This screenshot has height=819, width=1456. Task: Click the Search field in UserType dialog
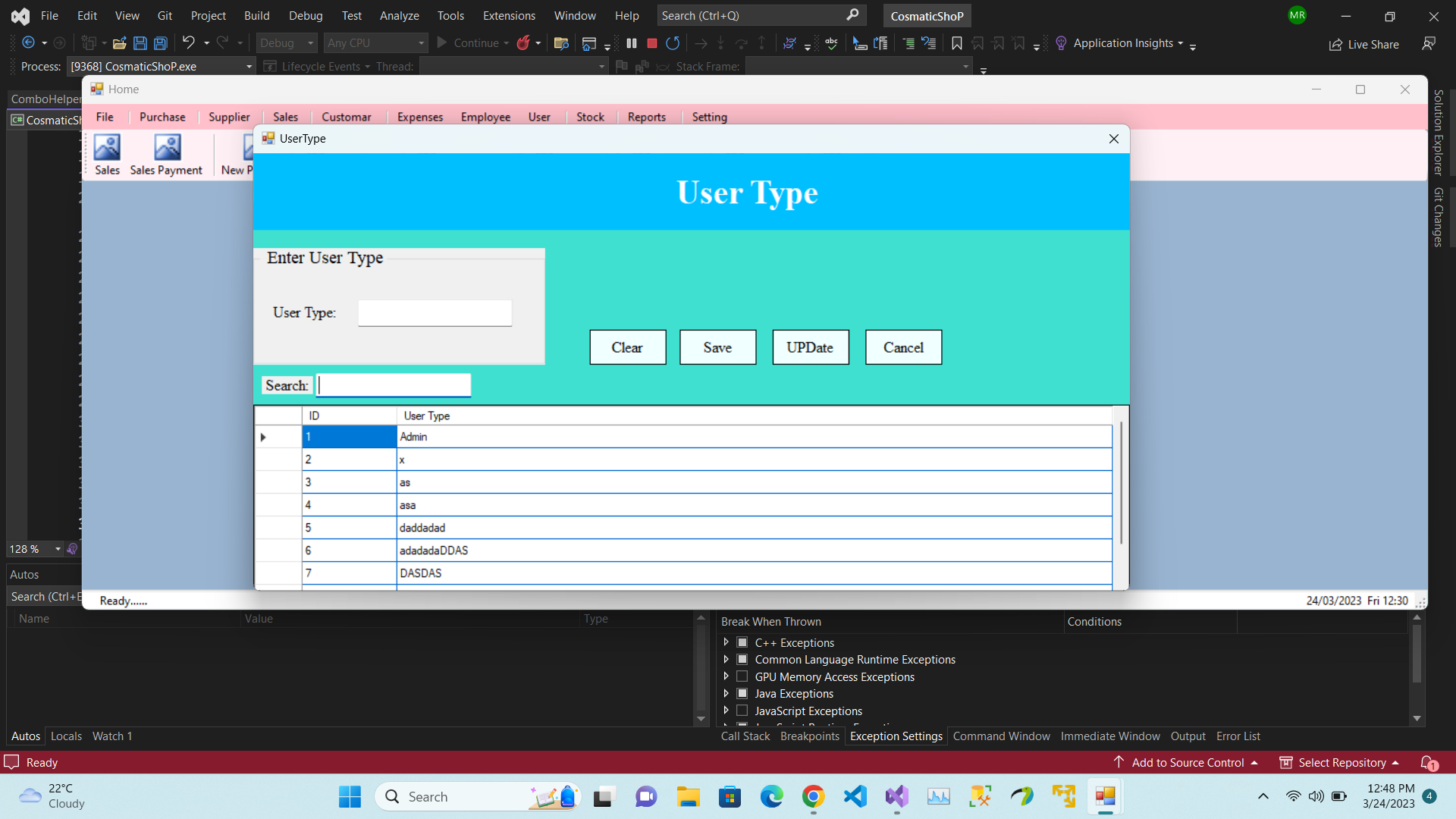point(393,385)
